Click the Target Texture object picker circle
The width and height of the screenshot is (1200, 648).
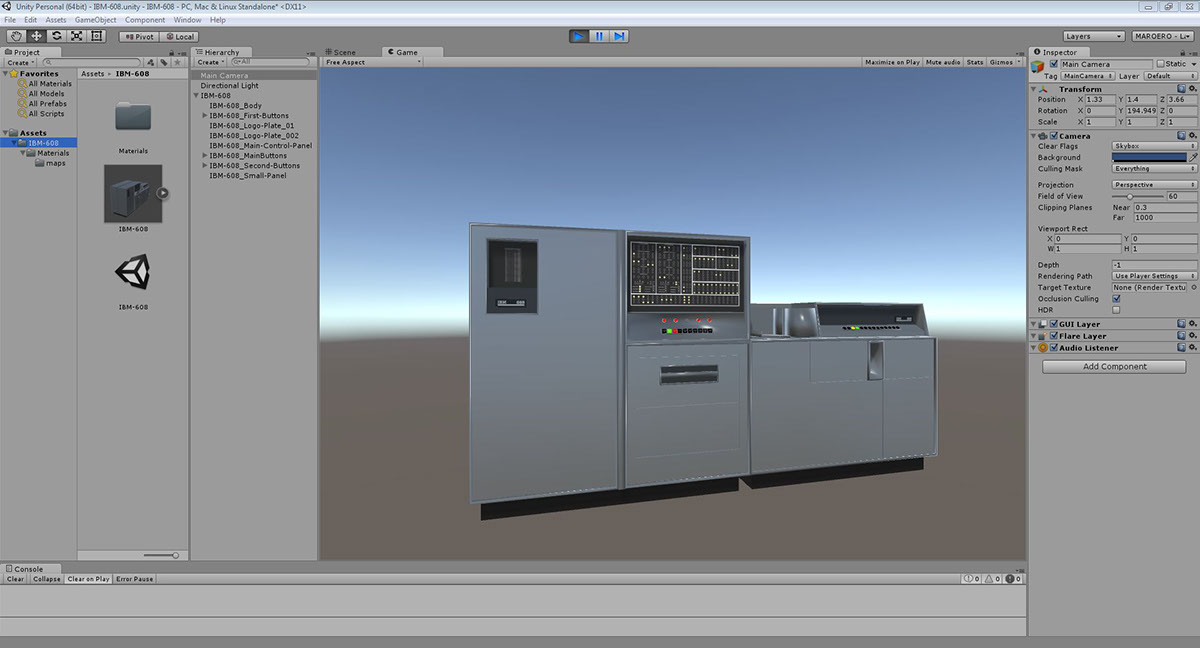(1193, 288)
